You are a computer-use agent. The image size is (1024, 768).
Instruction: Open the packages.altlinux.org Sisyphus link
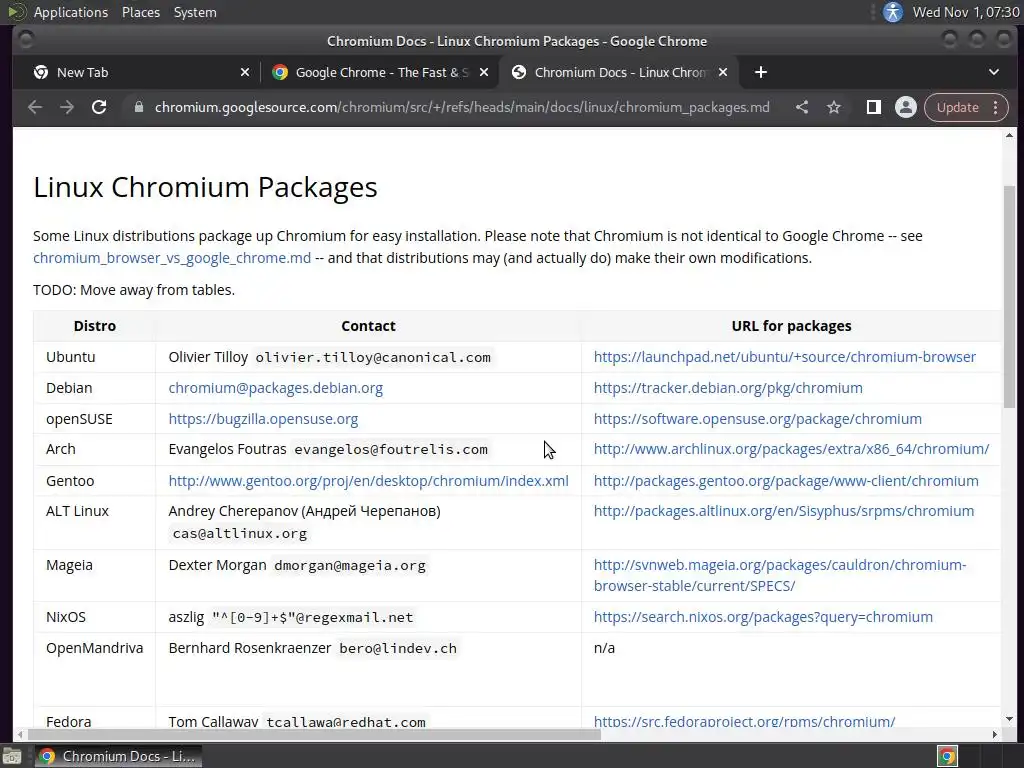pos(784,511)
